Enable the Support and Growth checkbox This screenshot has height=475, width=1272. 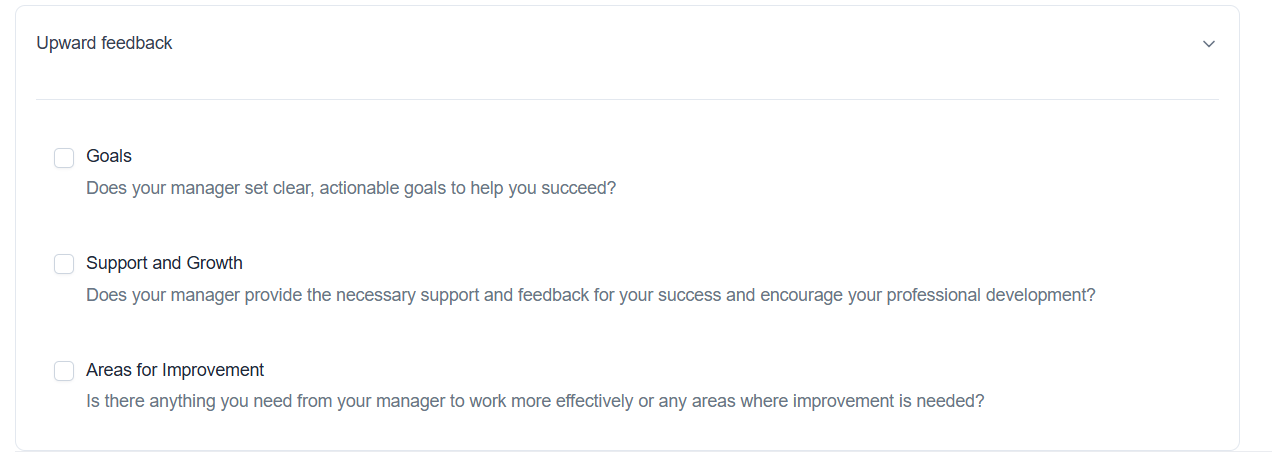tap(64, 264)
